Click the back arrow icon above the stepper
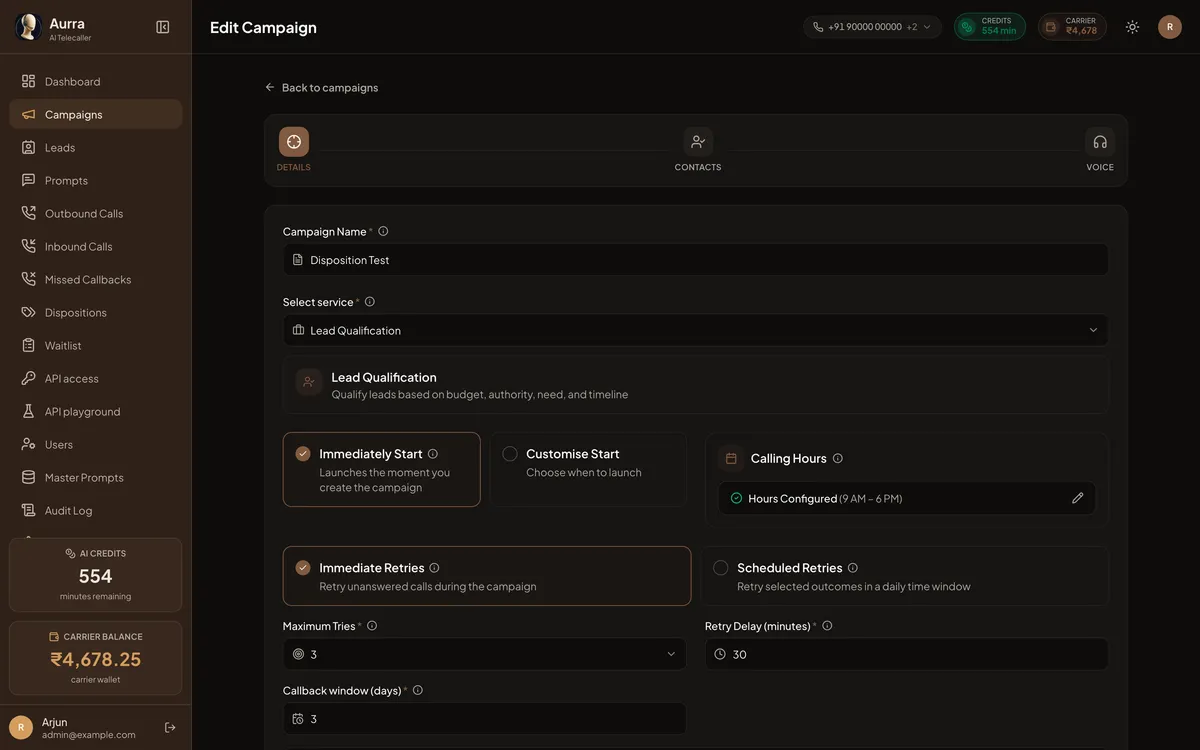The width and height of the screenshot is (1200, 750). pyautogui.click(x=270, y=87)
